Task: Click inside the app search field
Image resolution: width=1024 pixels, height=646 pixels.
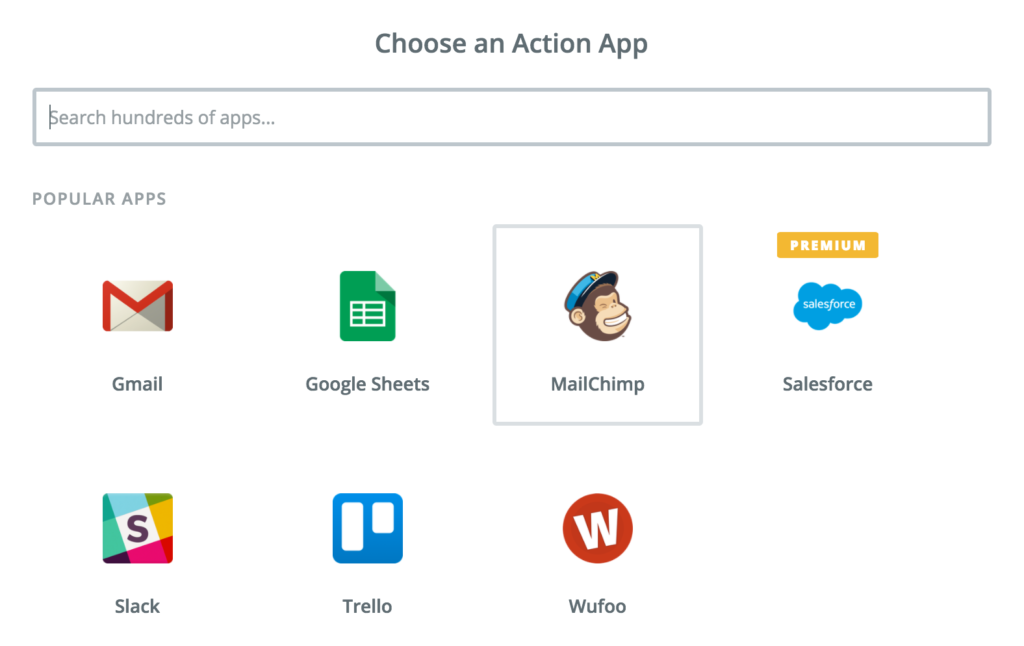Action: [511, 117]
